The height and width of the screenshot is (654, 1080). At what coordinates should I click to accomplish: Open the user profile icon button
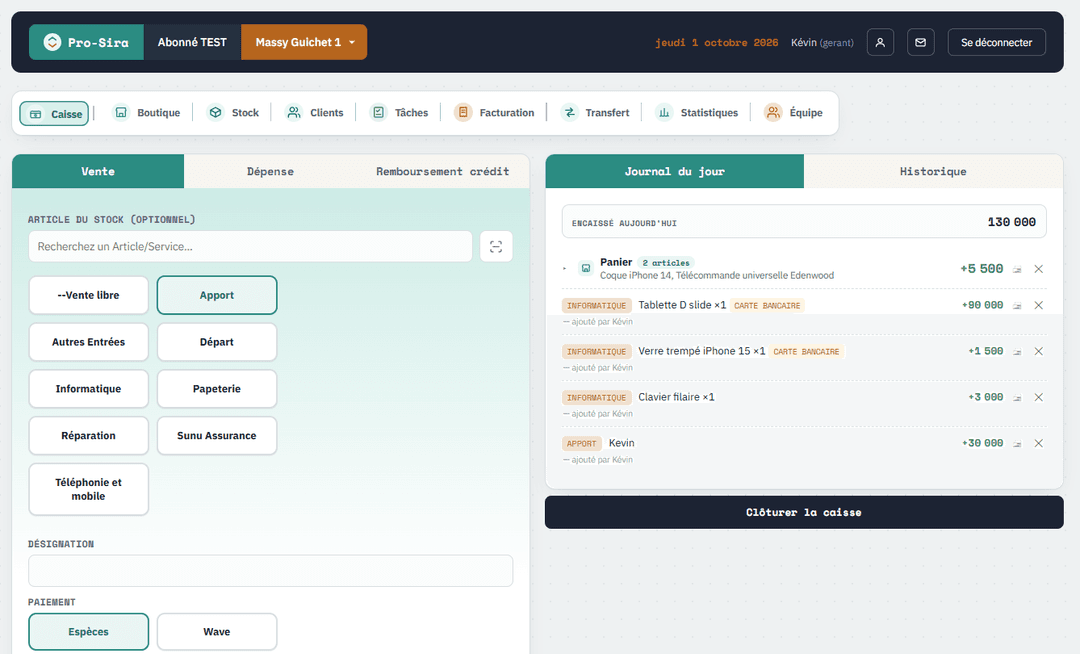pyautogui.click(x=880, y=42)
